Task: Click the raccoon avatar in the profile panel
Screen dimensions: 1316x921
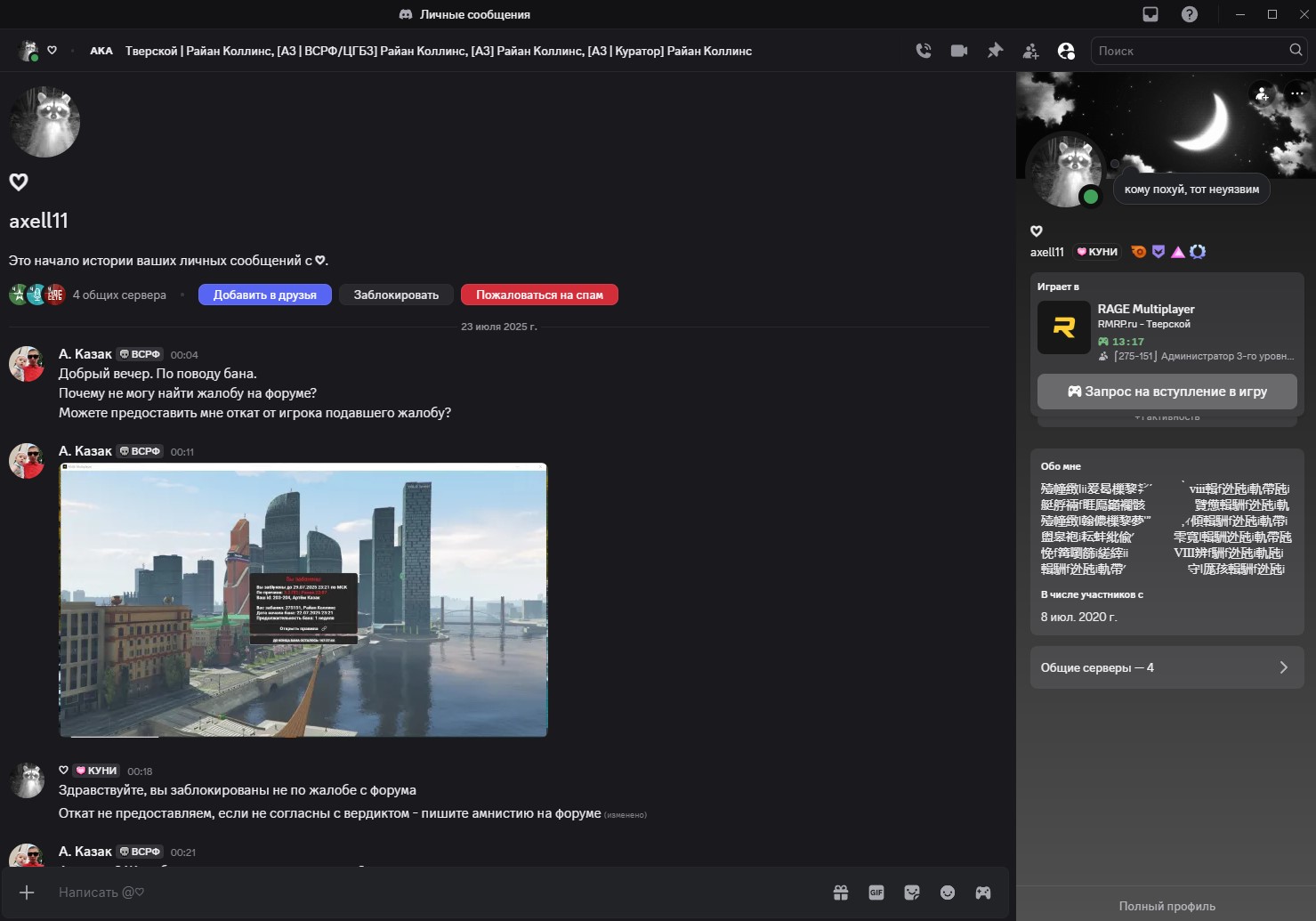Action: point(1064,171)
